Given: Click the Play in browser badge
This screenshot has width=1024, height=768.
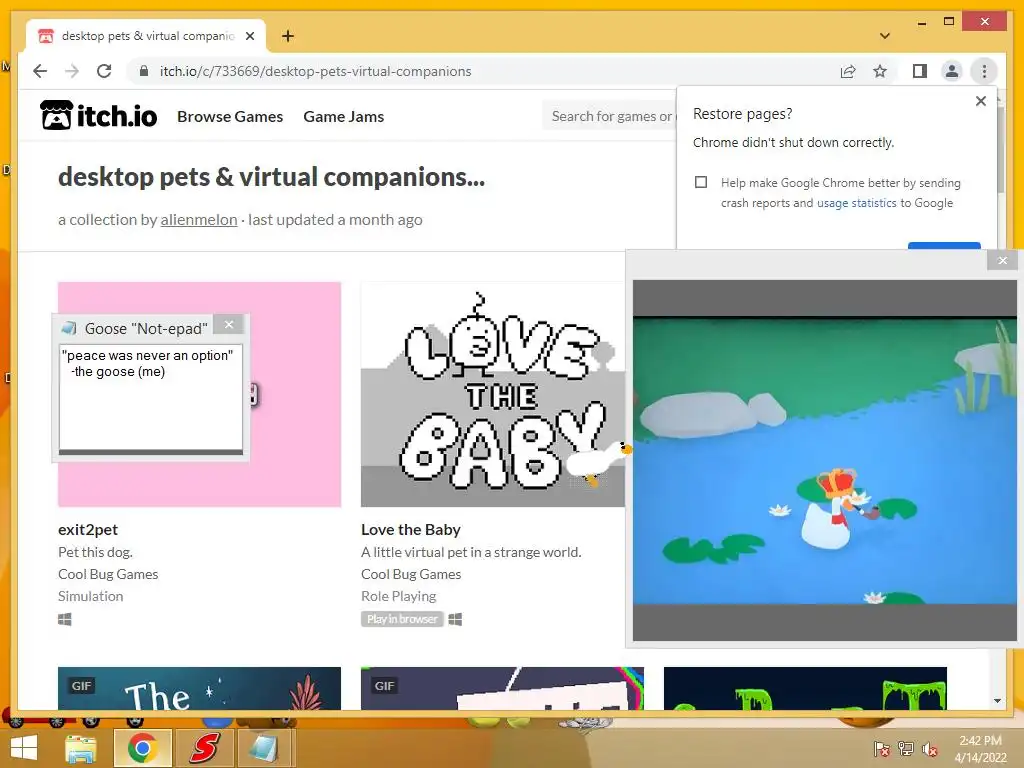Looking at the screenshot, I should (x=402, y=619).
